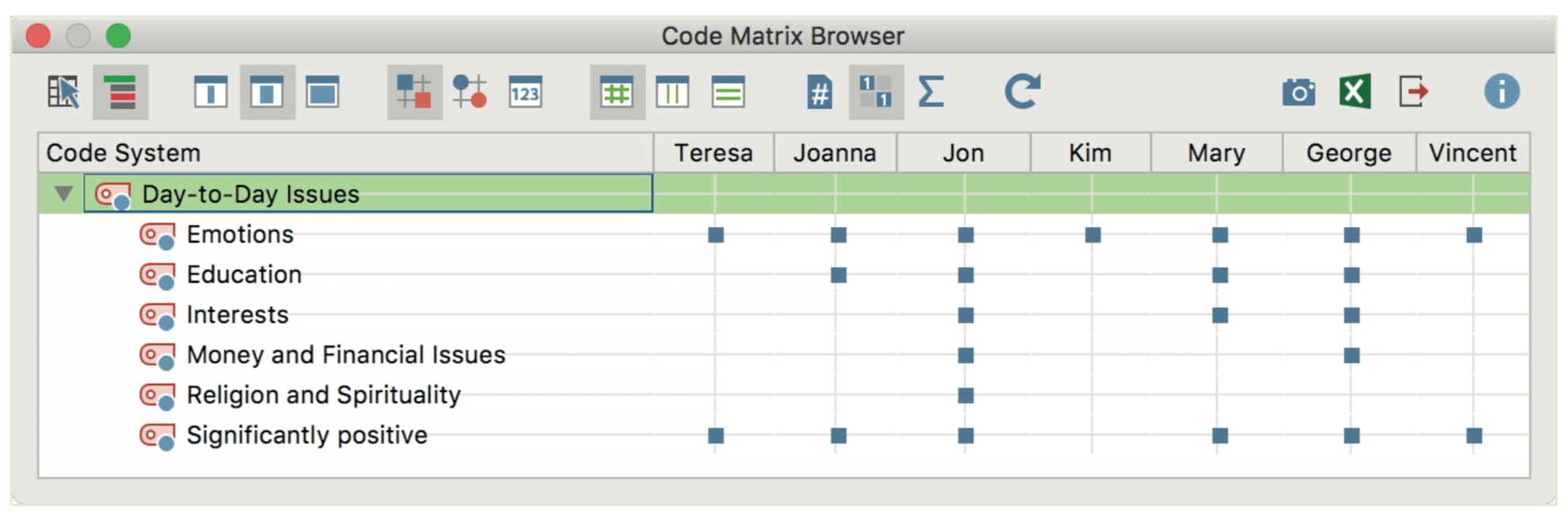Click the Education square for Joanna
Viewport: 1568px width, 513px height.
pyautogui.click(x=839, y=275)
